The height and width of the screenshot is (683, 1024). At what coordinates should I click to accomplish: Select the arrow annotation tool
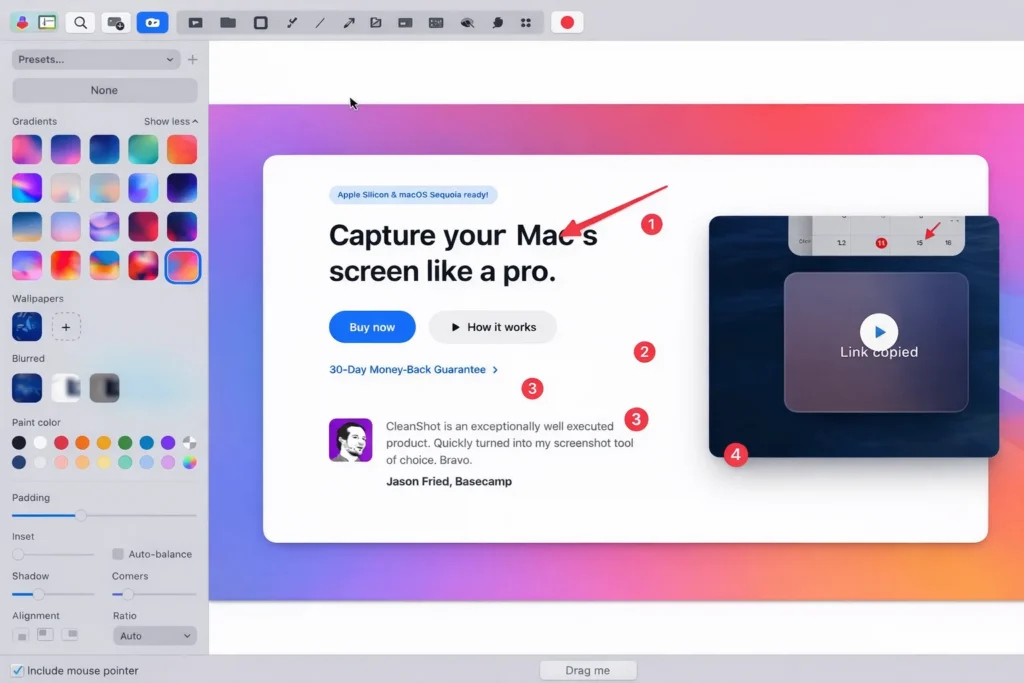coord(348,22)
